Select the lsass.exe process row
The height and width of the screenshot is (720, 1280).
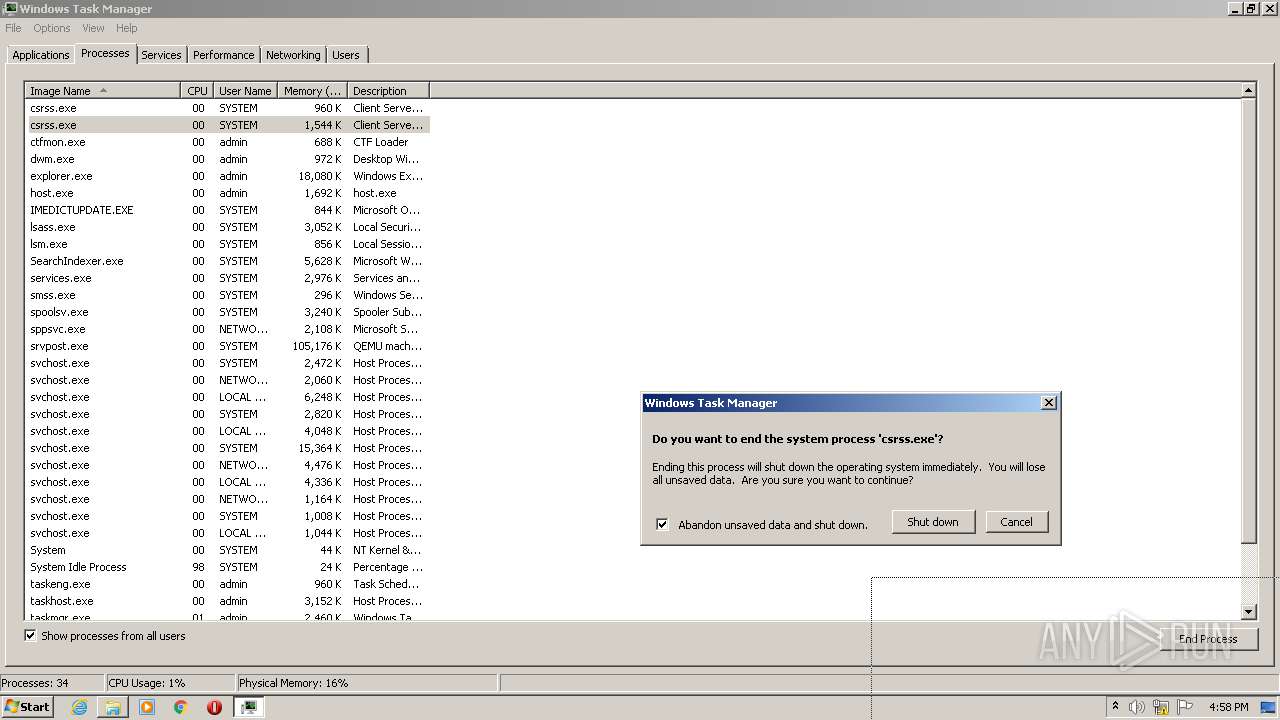tap(227, 227)
